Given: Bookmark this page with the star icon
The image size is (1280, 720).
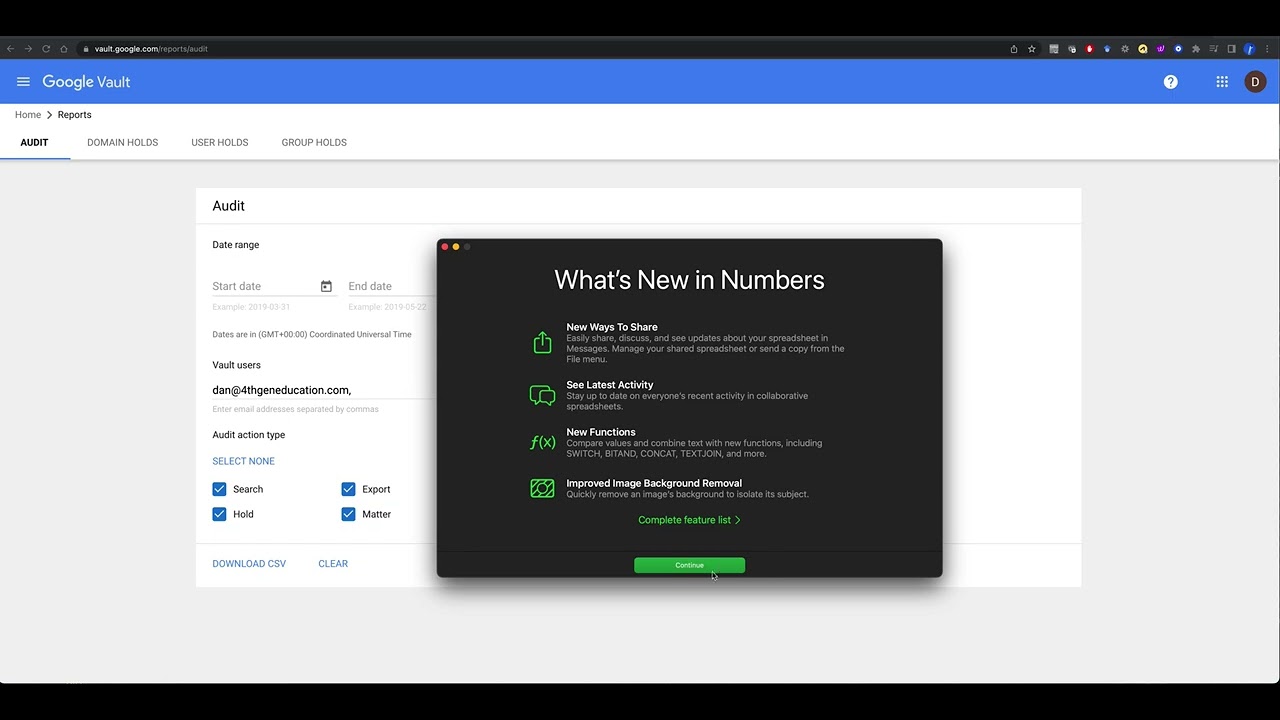Looking at the screenshot, I should tap(1032, 49).
